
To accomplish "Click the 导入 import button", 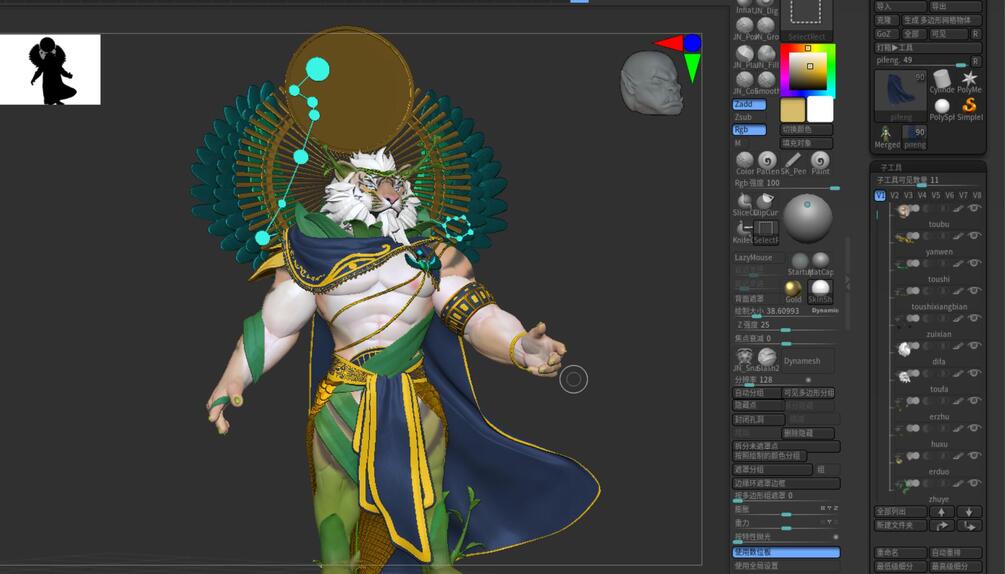I will pyautogui.click(x=900, y=6).
